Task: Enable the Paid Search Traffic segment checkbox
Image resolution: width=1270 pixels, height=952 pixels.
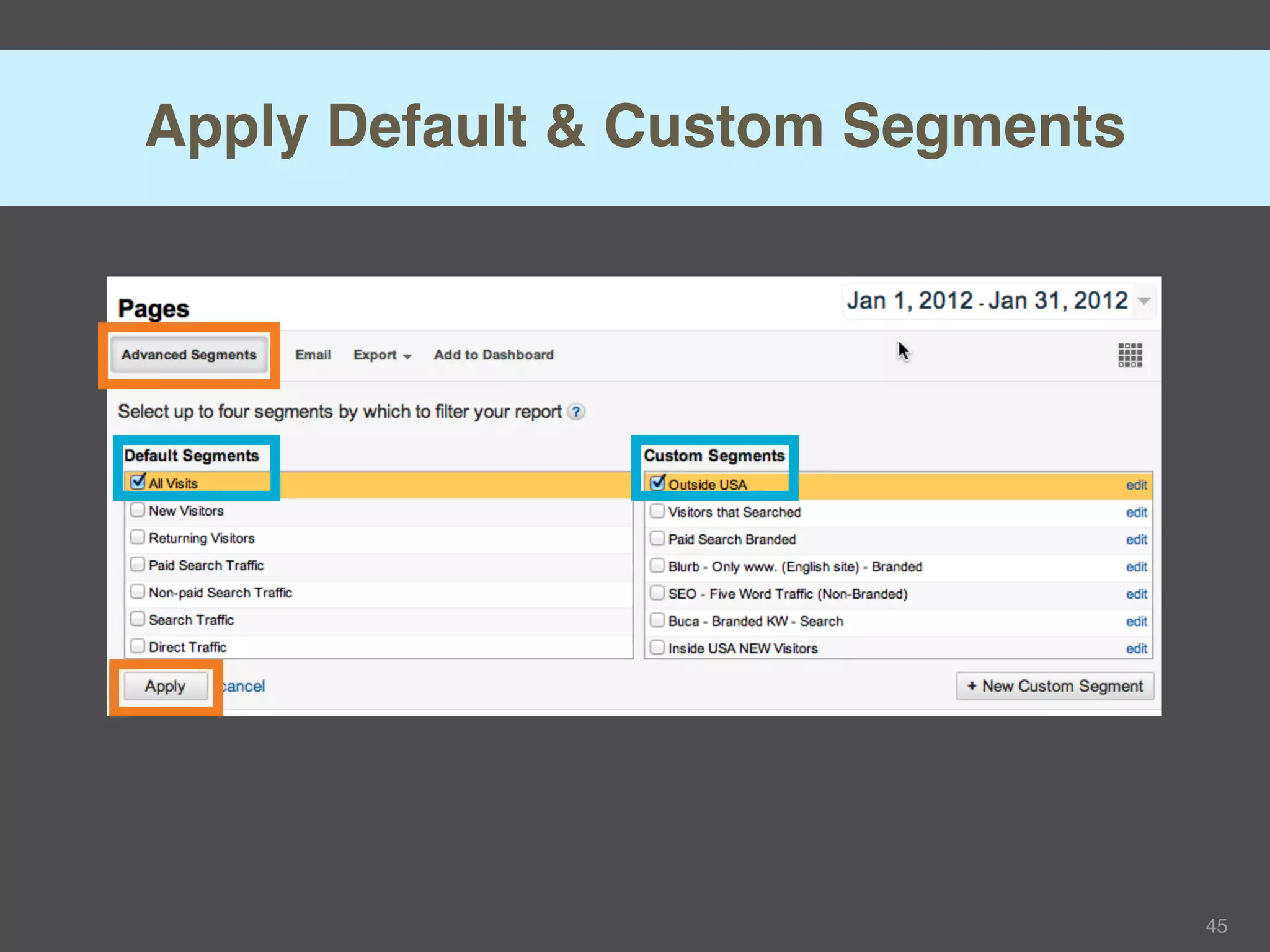Action: 138,565
